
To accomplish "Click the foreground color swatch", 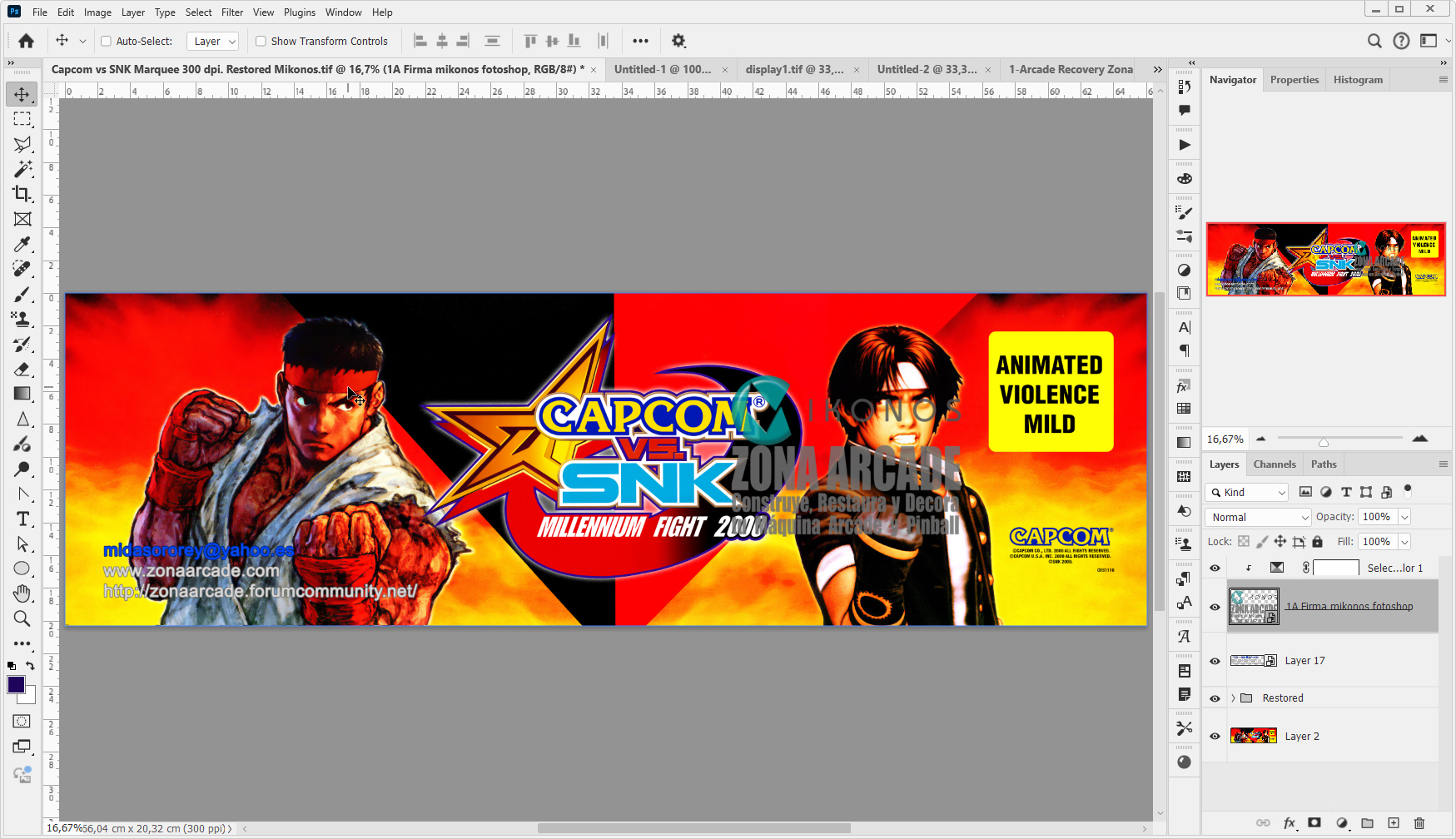I will [x=16, y=684].
